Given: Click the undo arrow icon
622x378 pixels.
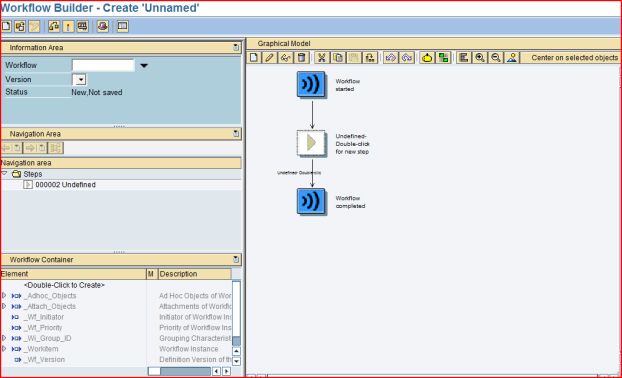Looking at the screenshot, I should [x=391, y=58].
